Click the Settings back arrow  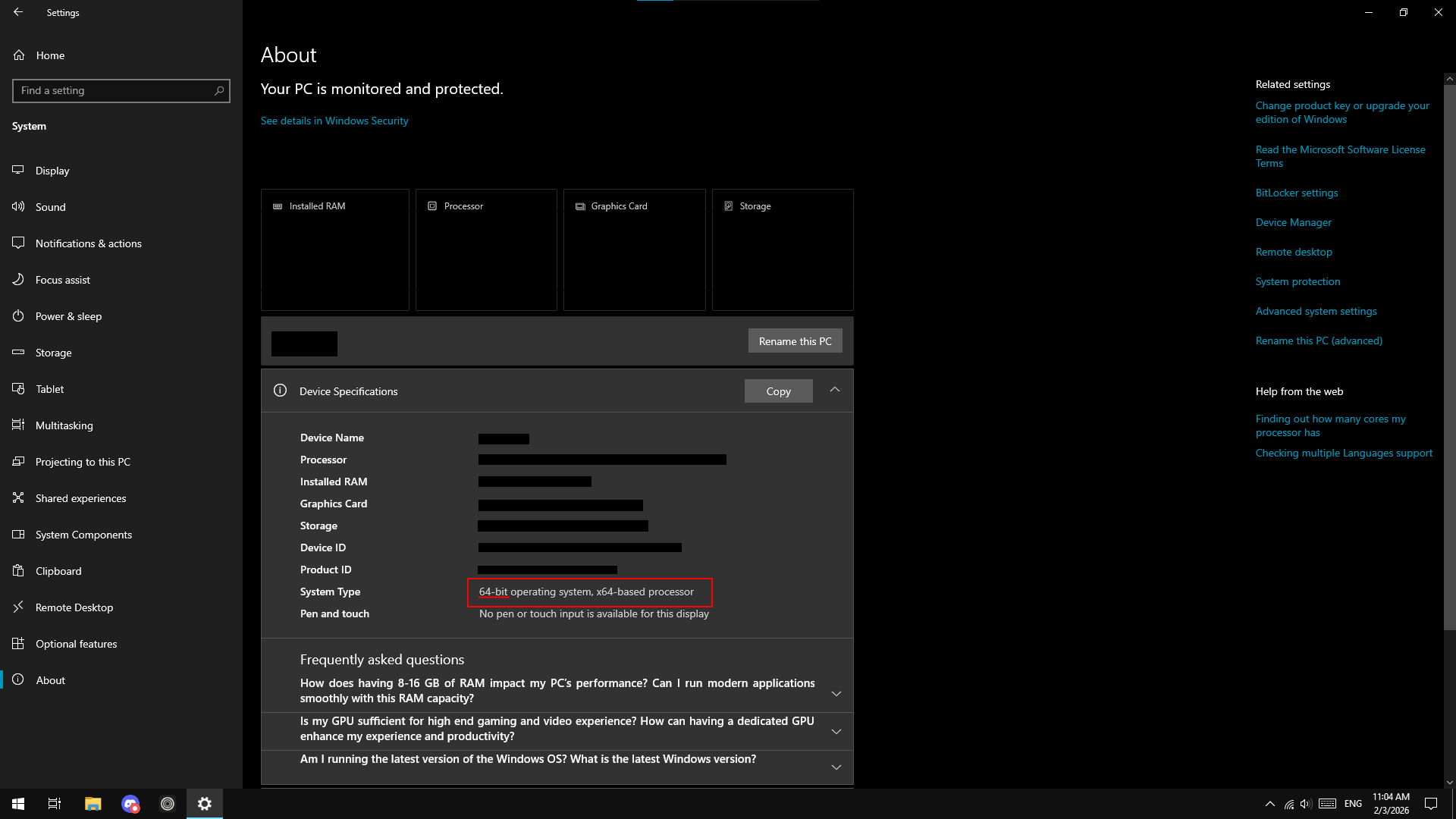[18, 12]
